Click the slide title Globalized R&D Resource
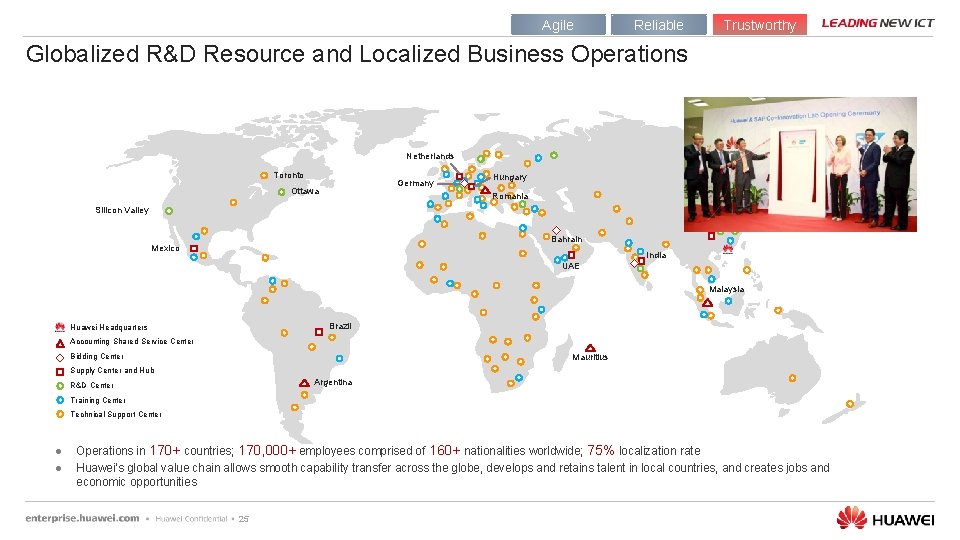Viewport: 960px width, 540px height. click(356, 54)
